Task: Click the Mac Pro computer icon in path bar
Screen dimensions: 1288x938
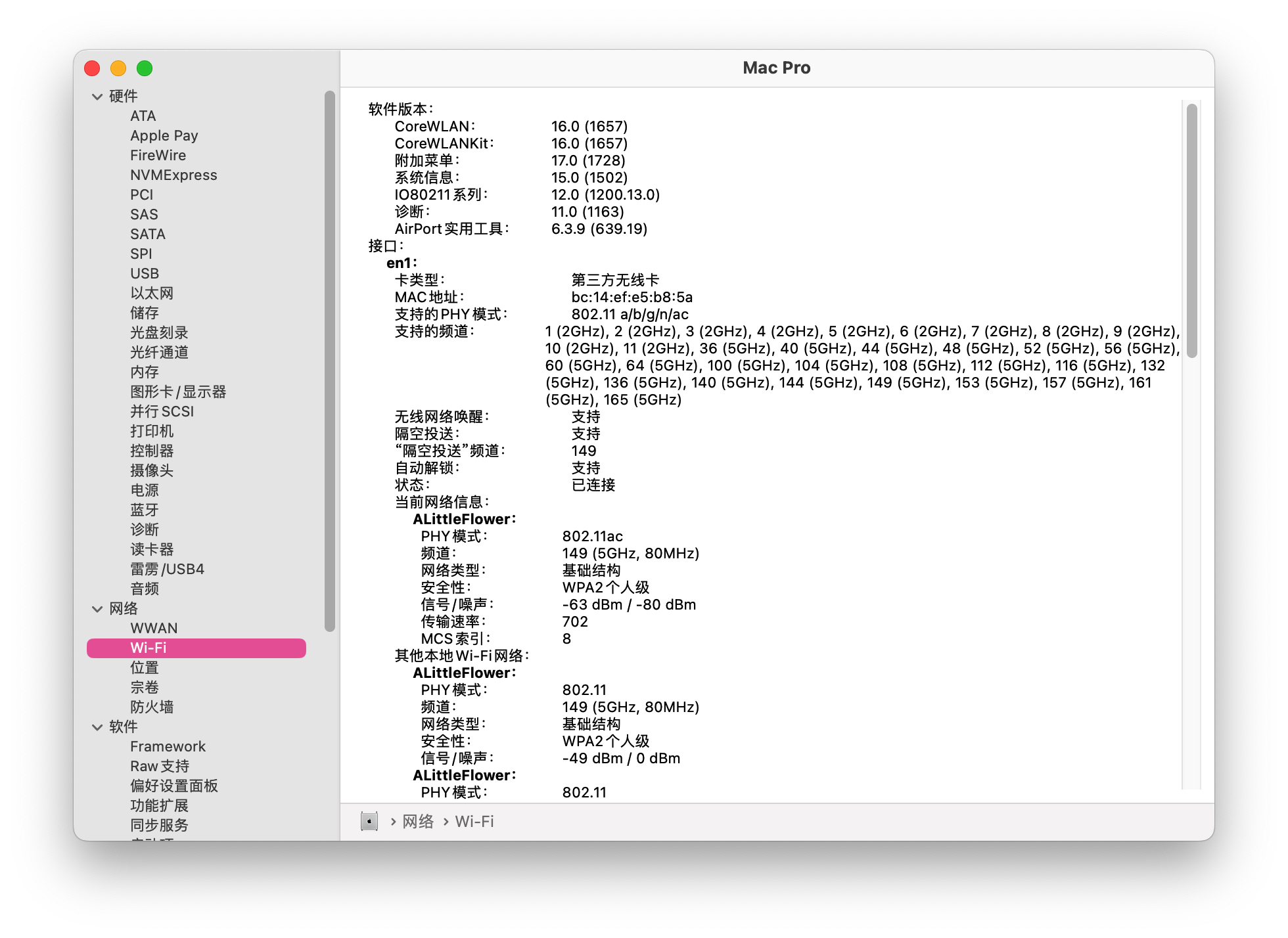Action: coord(369,821)
